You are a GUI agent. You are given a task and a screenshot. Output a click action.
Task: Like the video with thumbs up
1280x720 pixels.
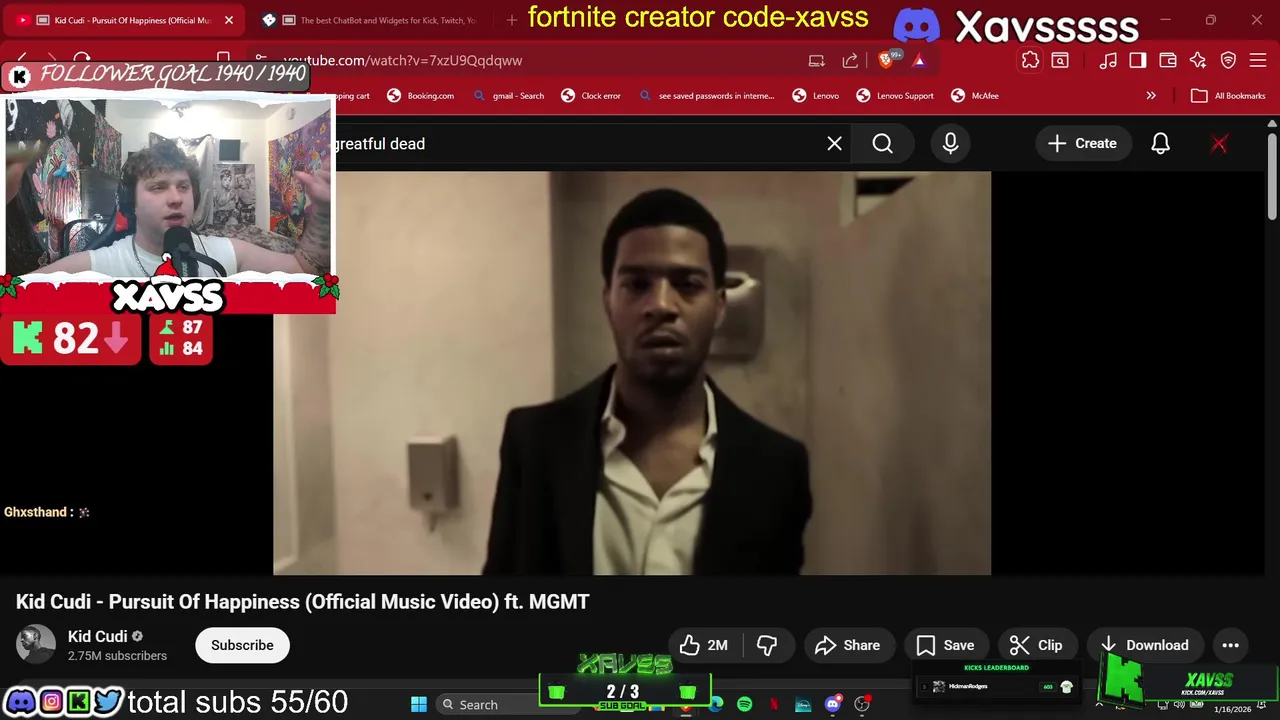coord(705,645)
